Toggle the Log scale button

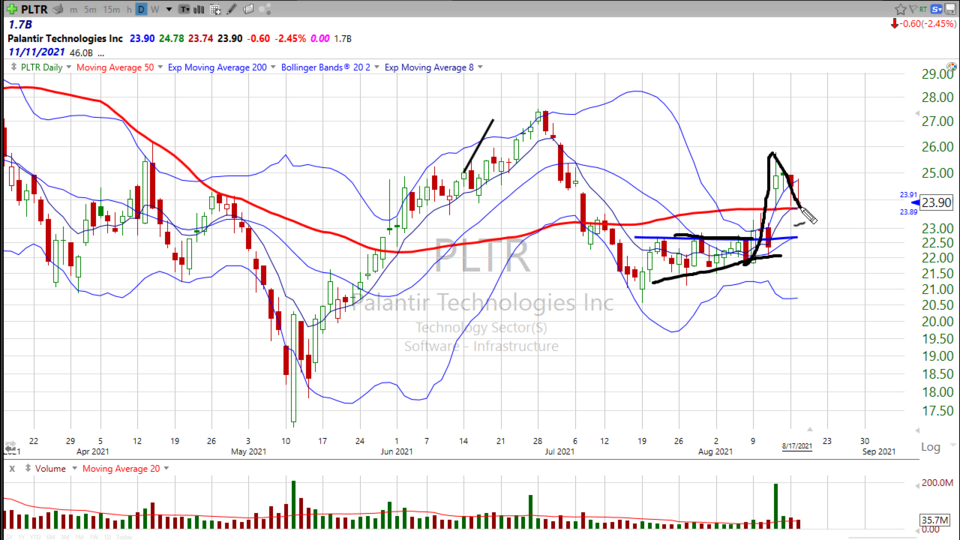[x=931, y=447]
